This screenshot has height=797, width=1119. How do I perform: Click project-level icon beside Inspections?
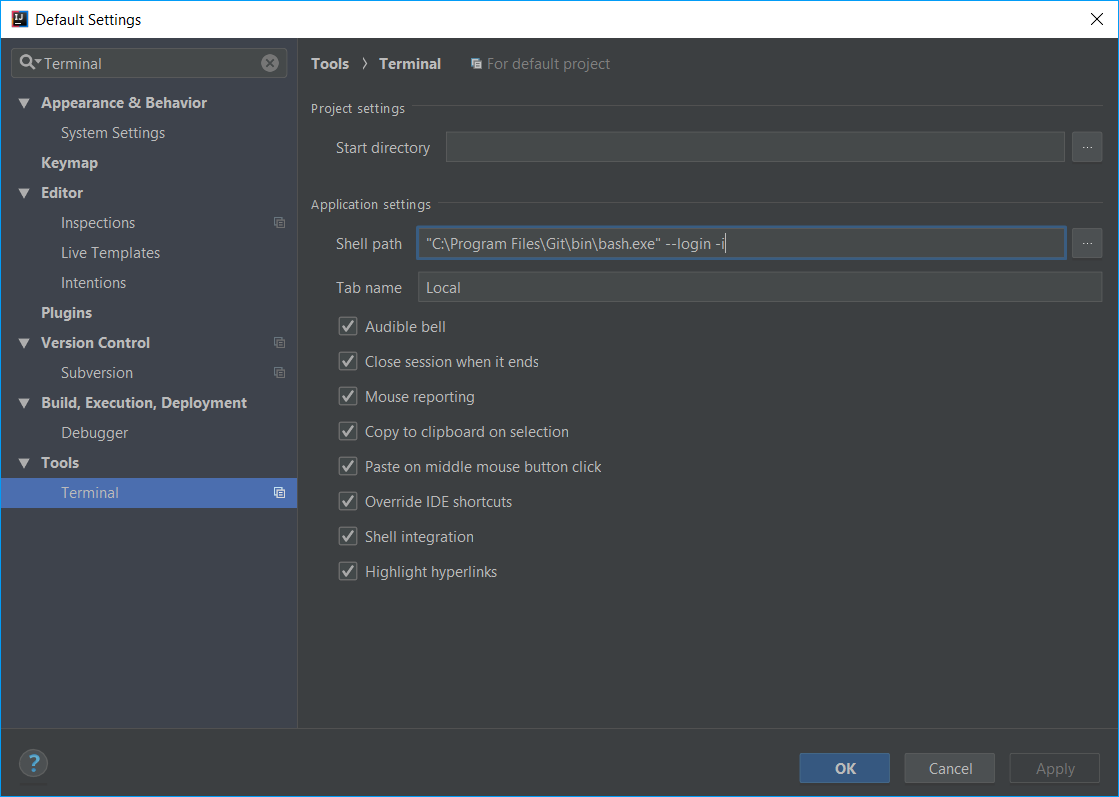(x=279, y=223)
